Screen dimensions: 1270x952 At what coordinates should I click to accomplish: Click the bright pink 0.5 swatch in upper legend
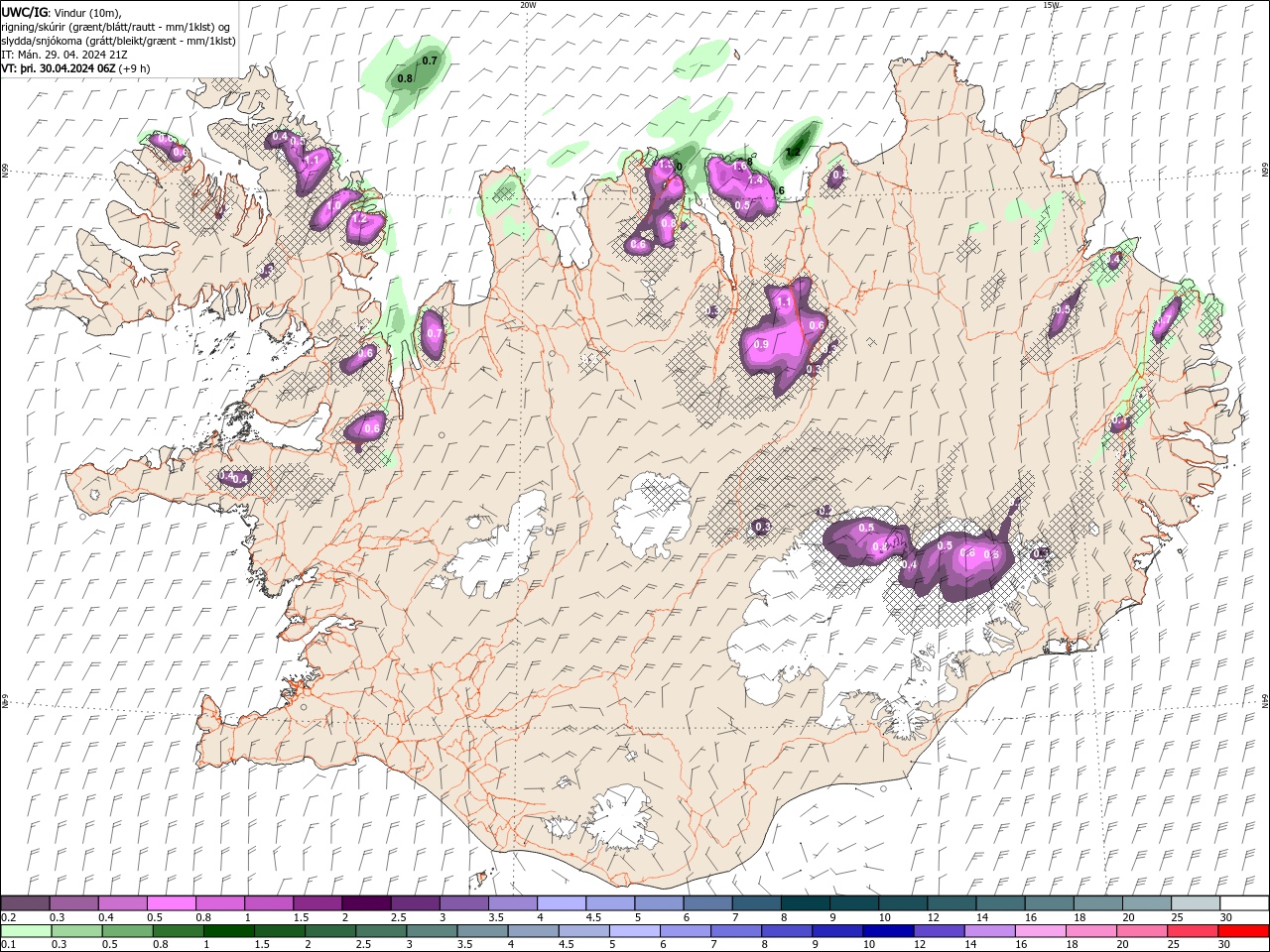click(x=172, y=903)
